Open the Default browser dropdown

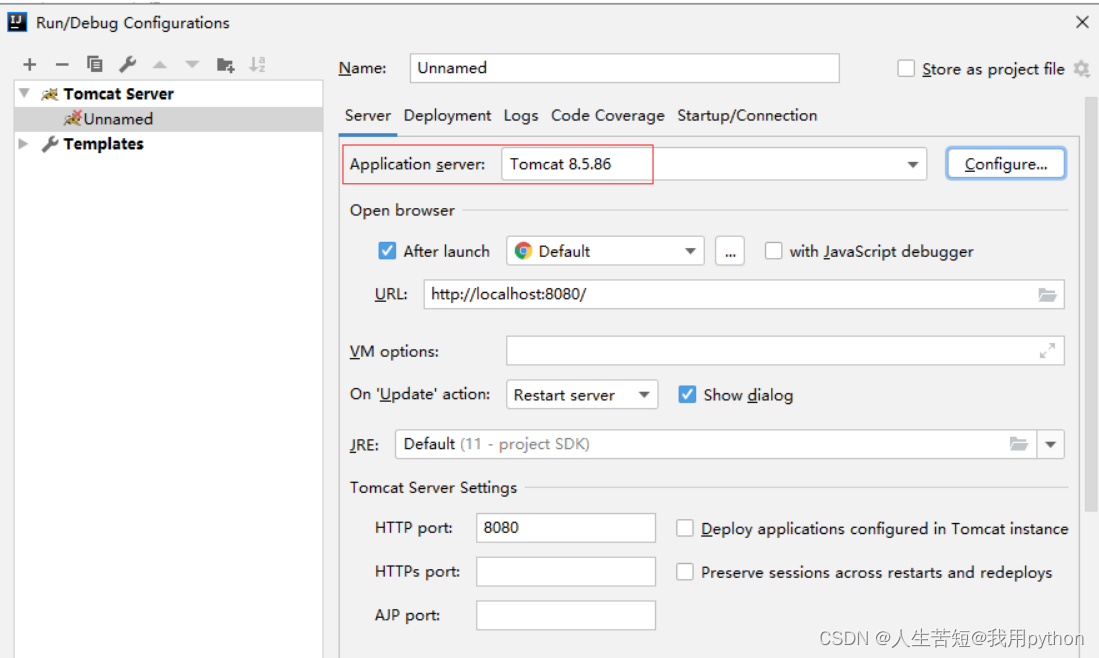(690, 251)
